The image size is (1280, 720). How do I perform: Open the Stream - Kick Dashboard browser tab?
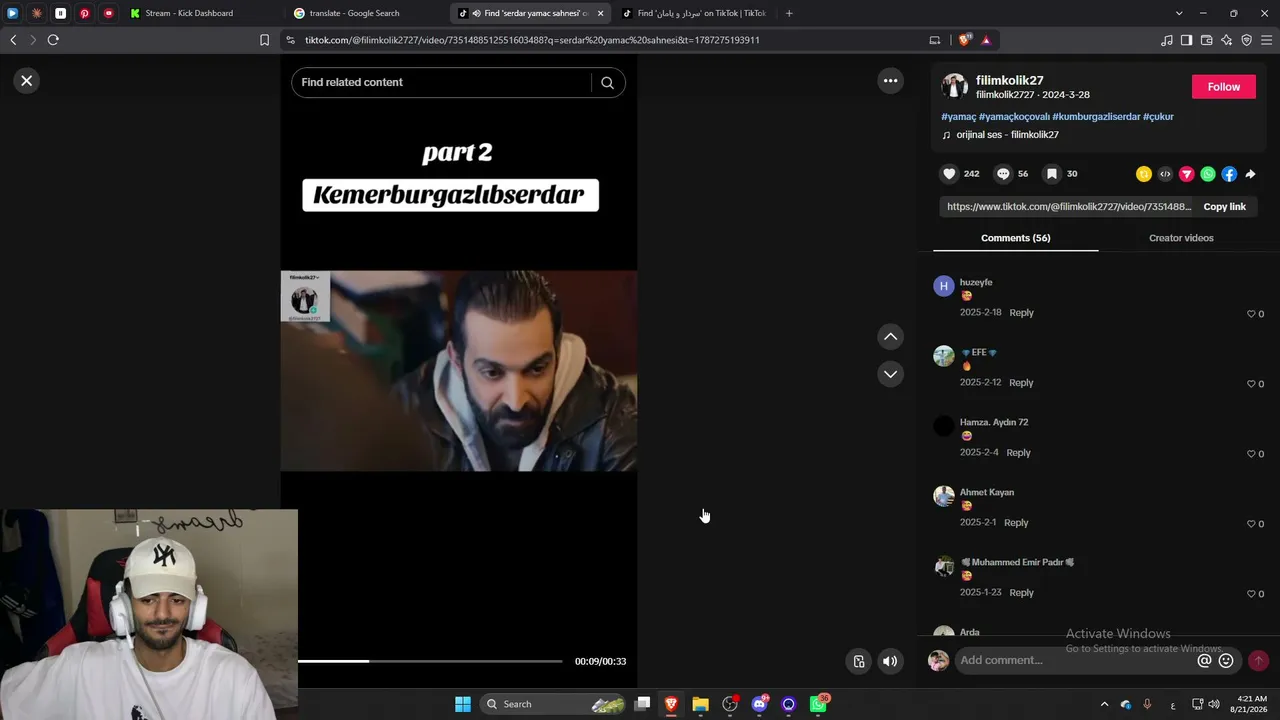click(x=190, y=13)
